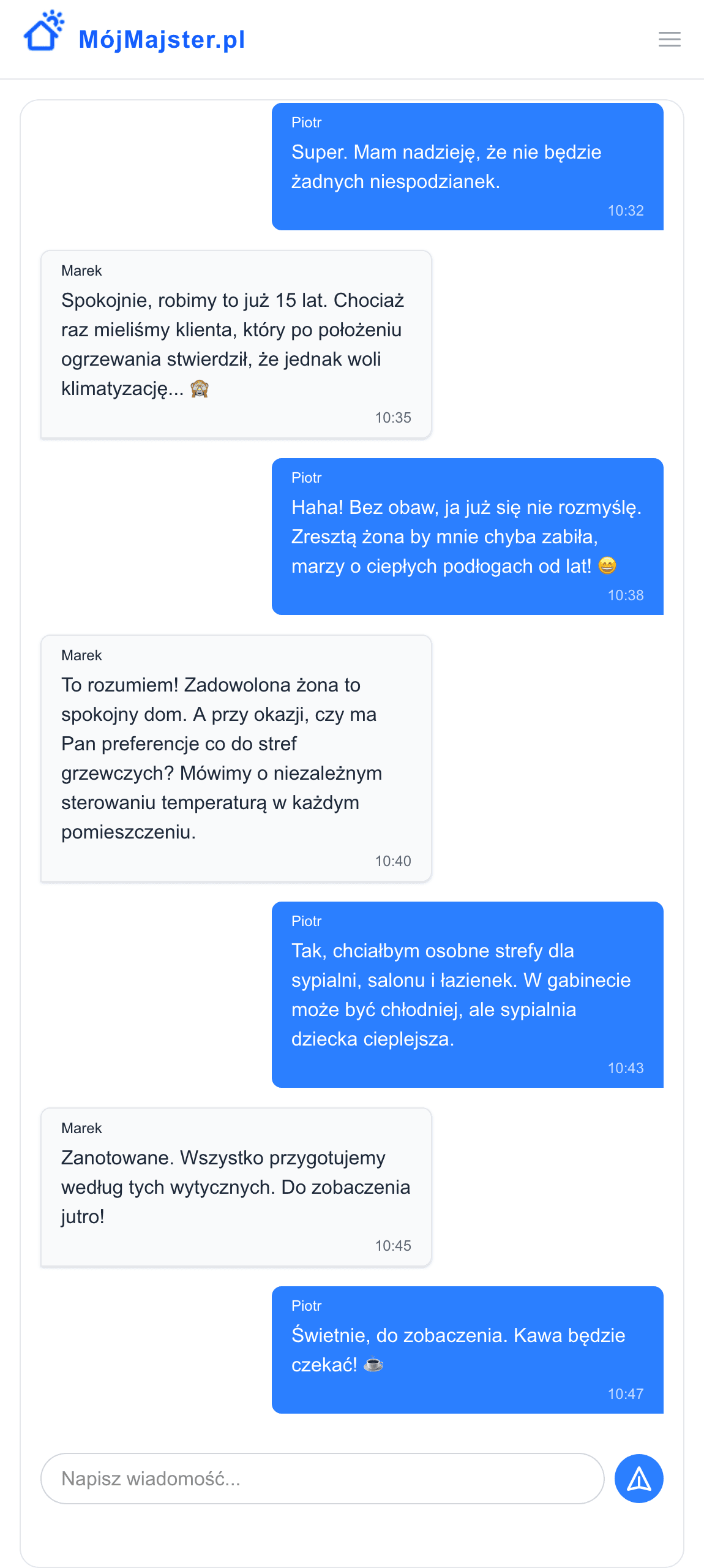Open the hamburger navigation menu
Screen dimensions: 704x1568
tap(669, 39)
